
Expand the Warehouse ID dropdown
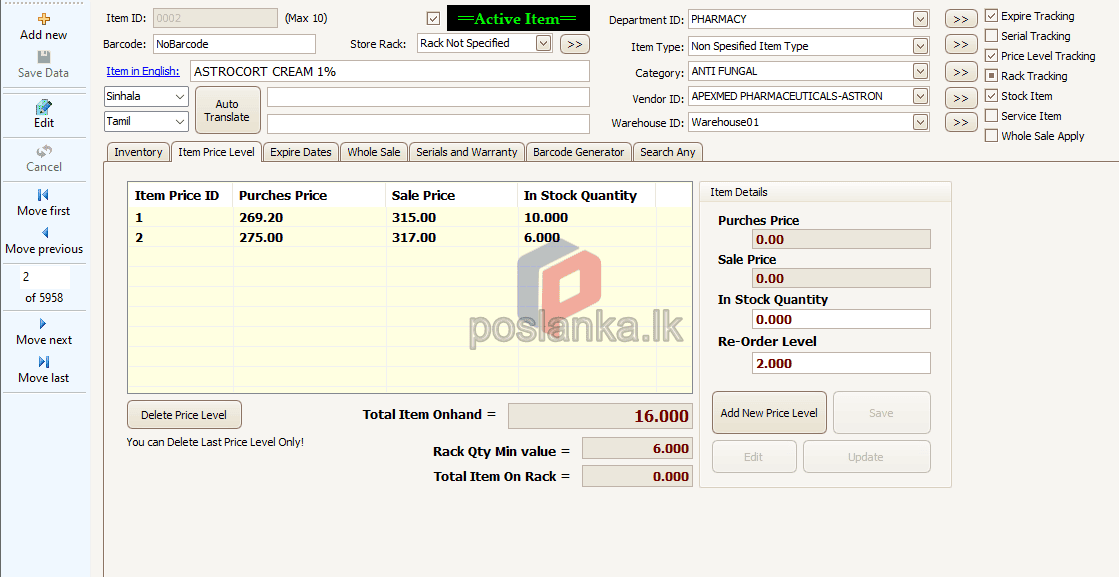[921, 122]
